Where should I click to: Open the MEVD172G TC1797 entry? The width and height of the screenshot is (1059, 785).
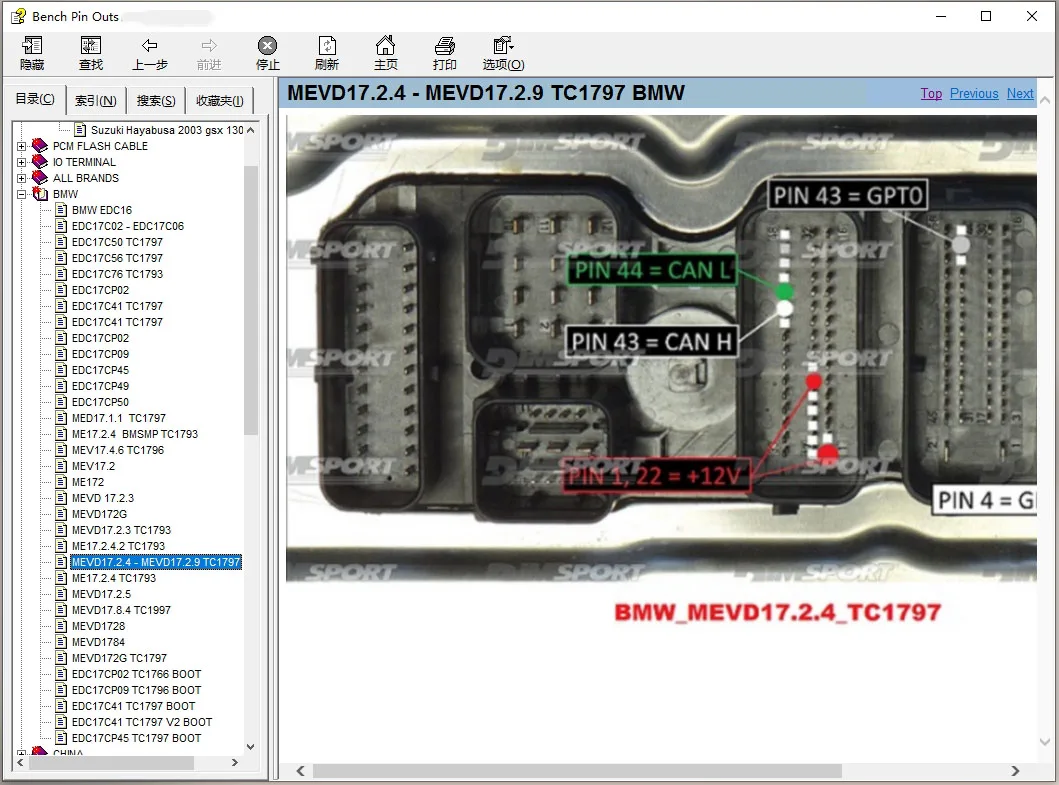pos(120,658)
